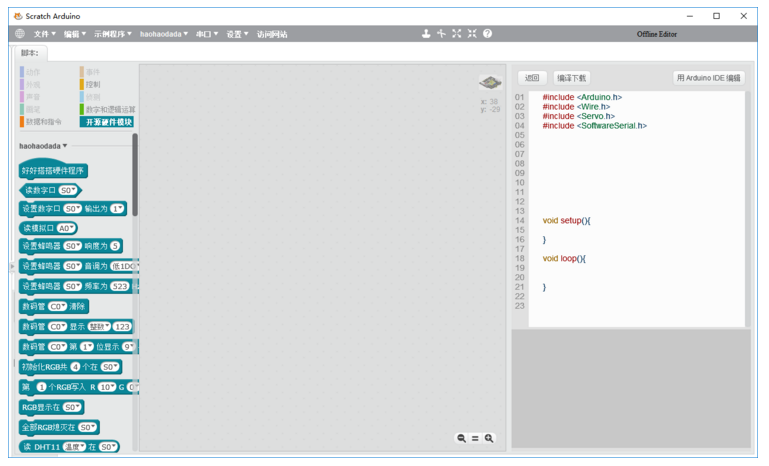769x466 pixels.
Task: Click the block palette vertical scrollbar
Action: click(x=135, y=176)
